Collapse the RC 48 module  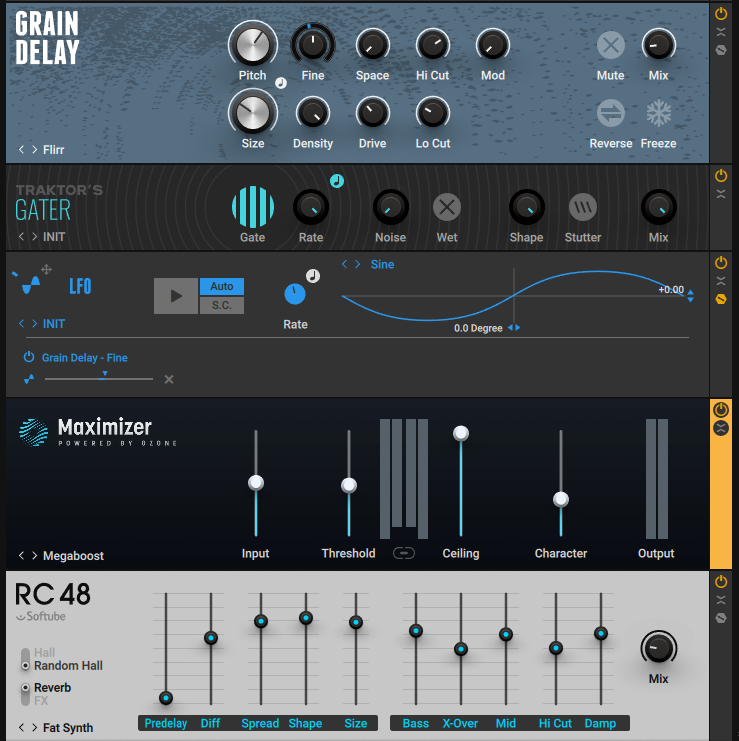click(721, 600)
